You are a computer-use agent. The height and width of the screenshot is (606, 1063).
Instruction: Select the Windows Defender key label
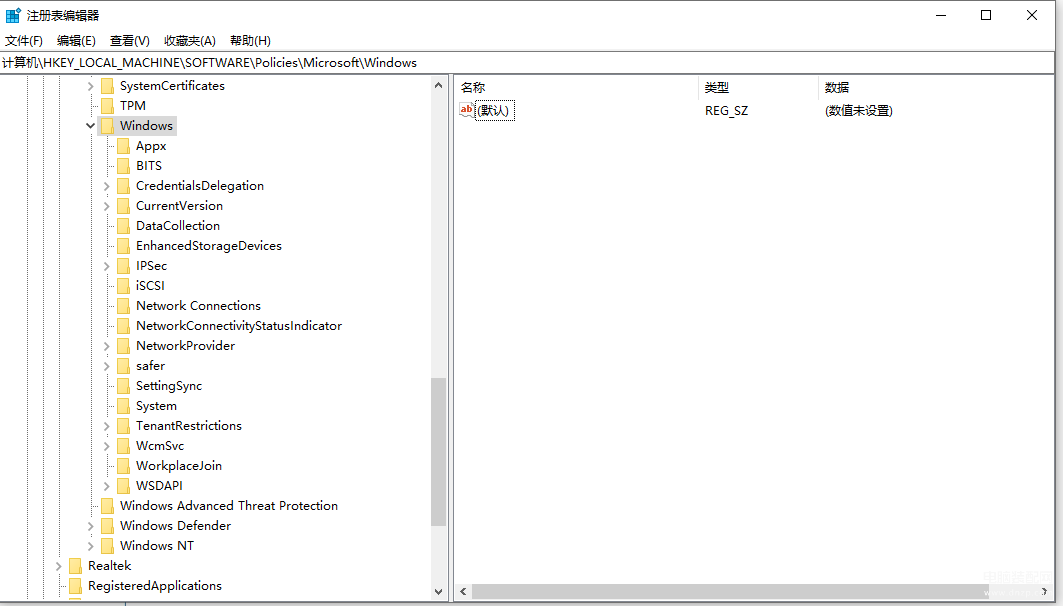pos(175,526)
